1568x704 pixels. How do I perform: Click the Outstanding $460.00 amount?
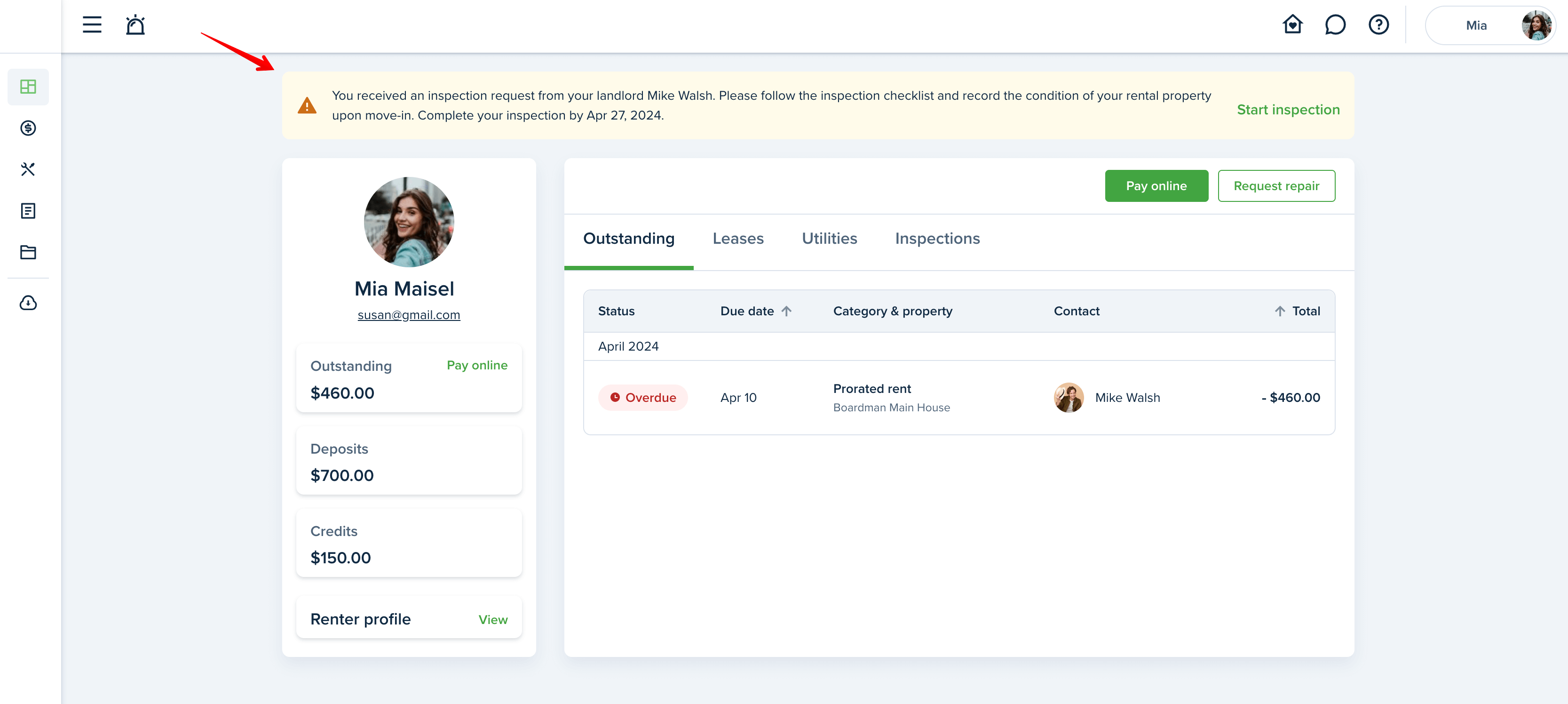(x=342, y=393)
